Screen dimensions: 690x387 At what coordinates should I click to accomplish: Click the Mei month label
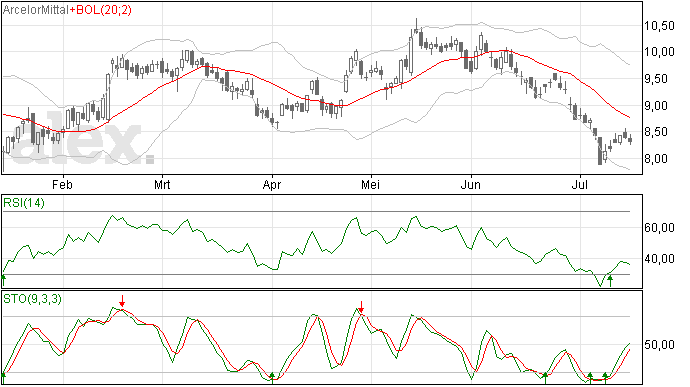(371, 184)
